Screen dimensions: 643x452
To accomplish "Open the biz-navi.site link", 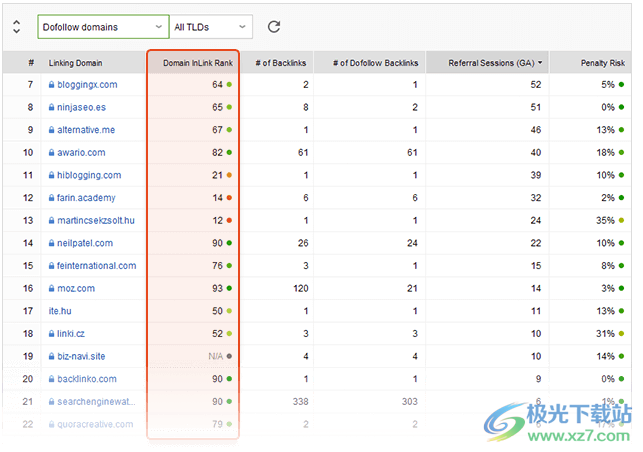I will click(x=81, y=356).
